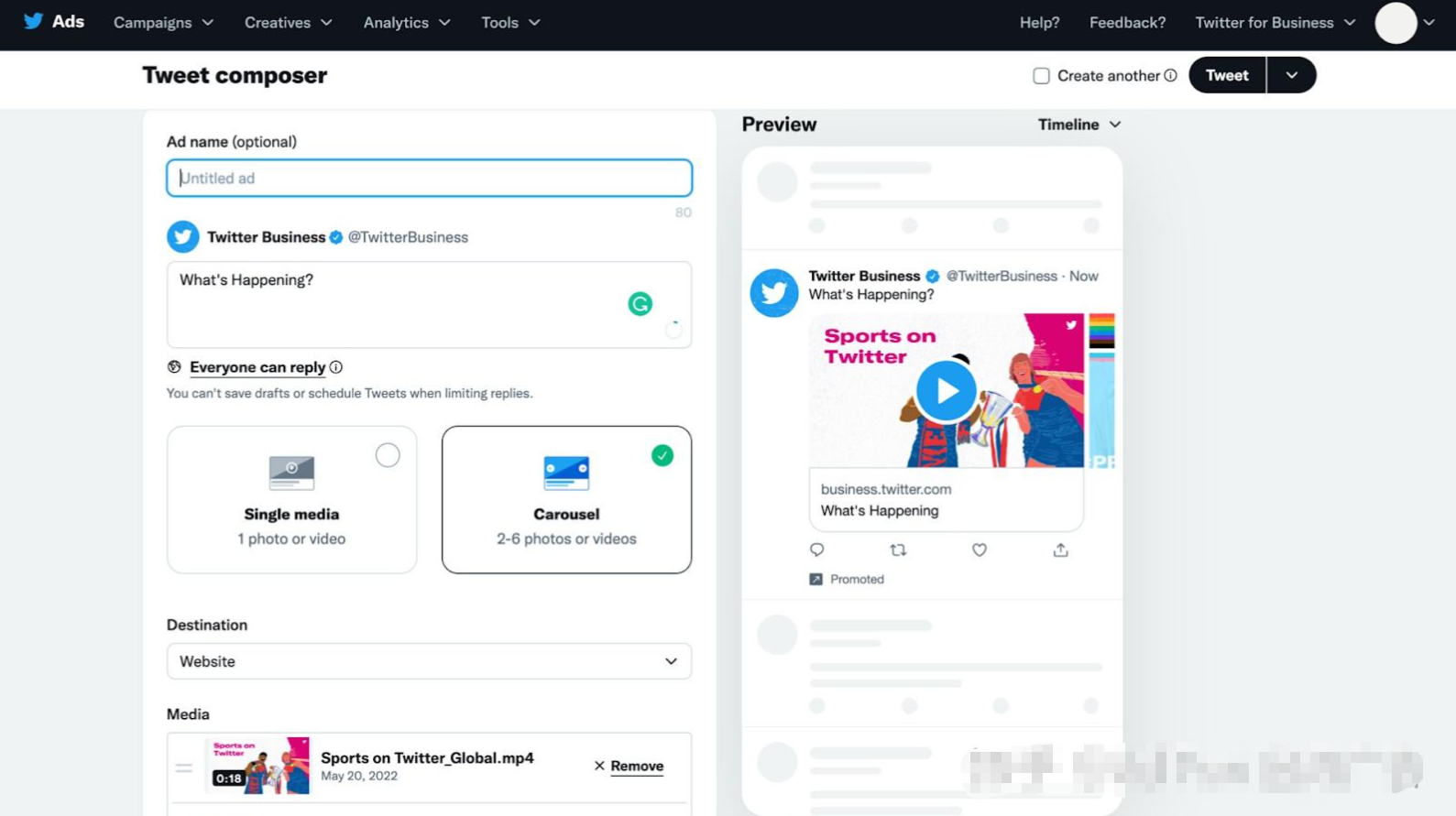1456x816 pixels.
Task: Click the retweet icon in preview tweet
Action: [x=898, y=550]
